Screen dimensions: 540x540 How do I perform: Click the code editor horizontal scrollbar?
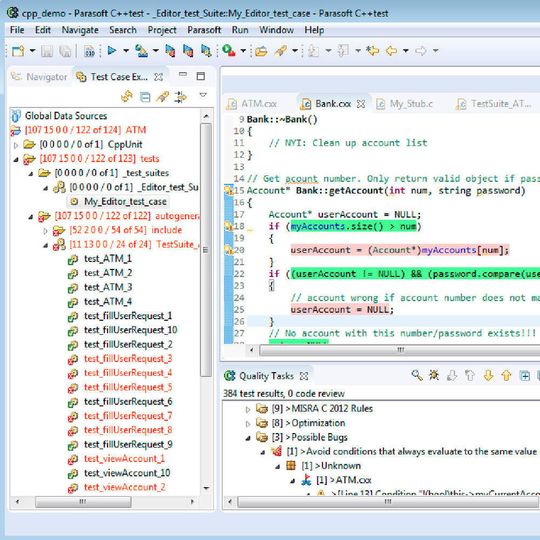(399, 351)
